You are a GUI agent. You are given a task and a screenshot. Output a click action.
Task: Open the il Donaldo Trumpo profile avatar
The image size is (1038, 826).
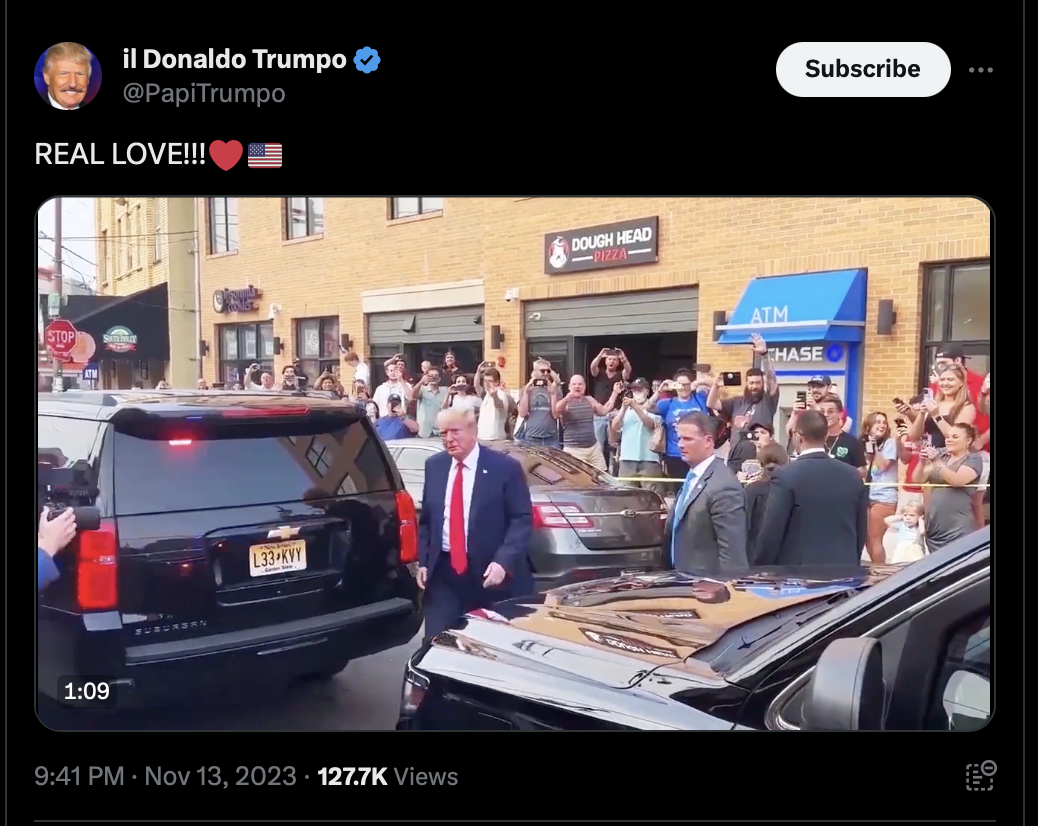tap(68, 75)
